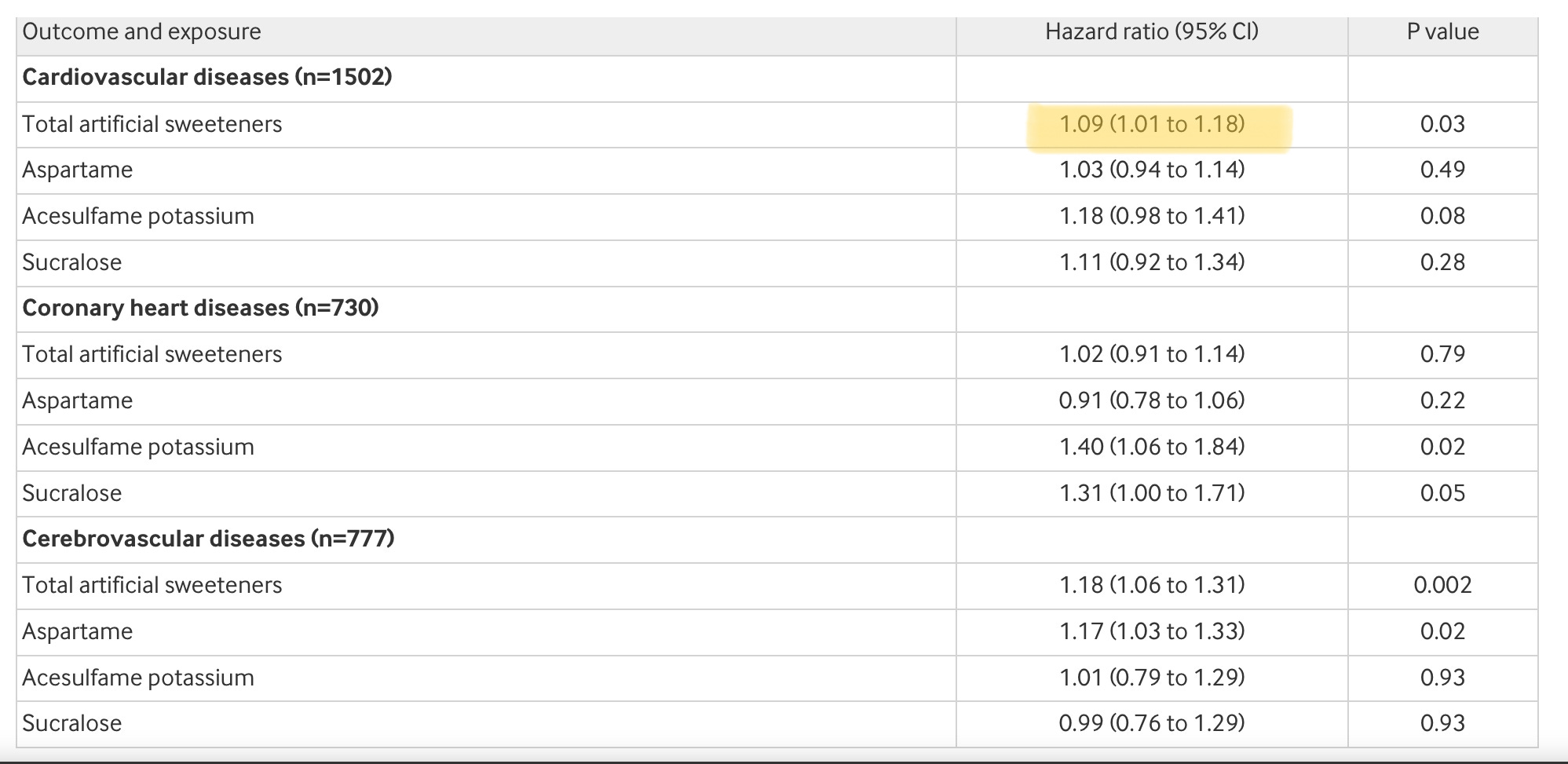Click 'Aspartame' under Coronary heart diseases
1568x764 pixels.
click(77, 400)
